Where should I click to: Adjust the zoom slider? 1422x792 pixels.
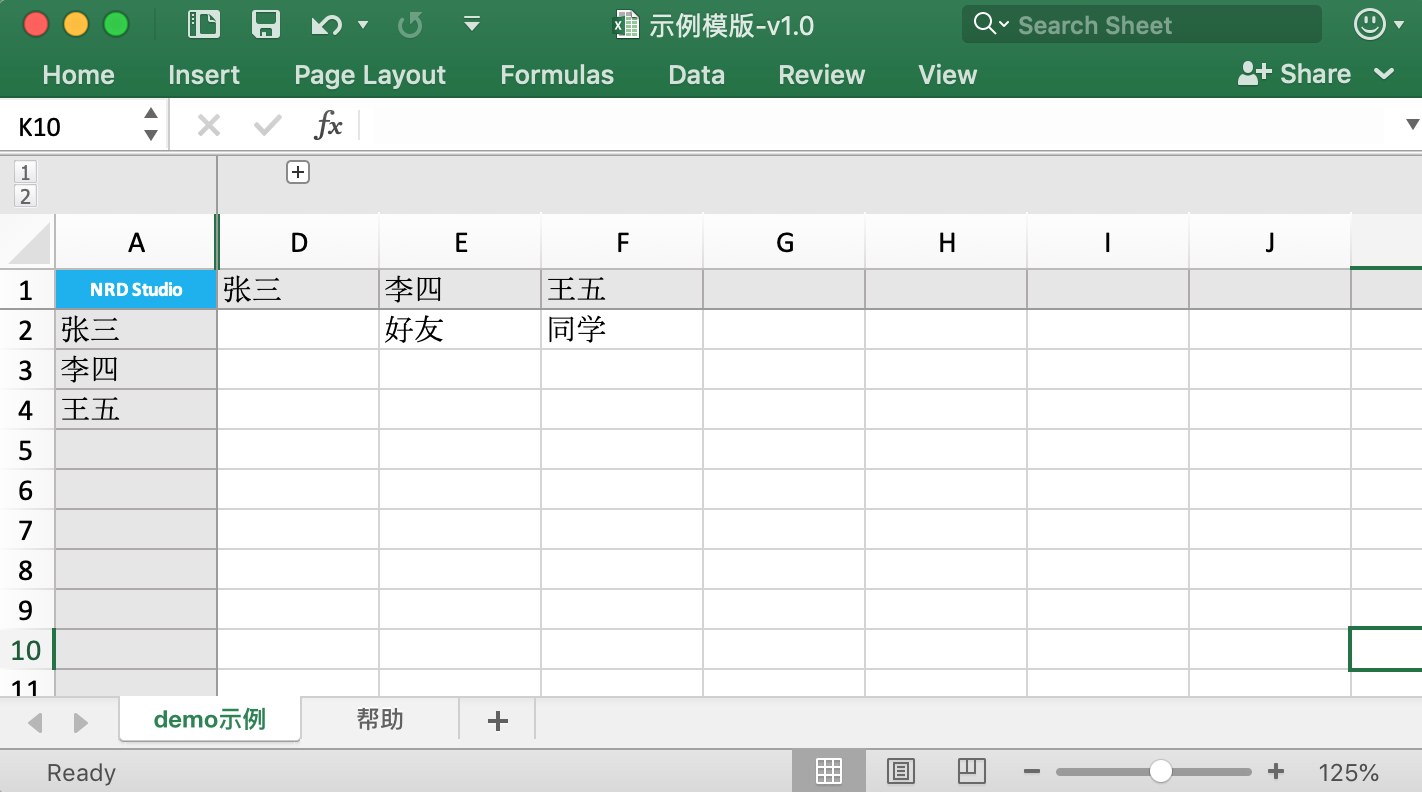[1160, 771]
